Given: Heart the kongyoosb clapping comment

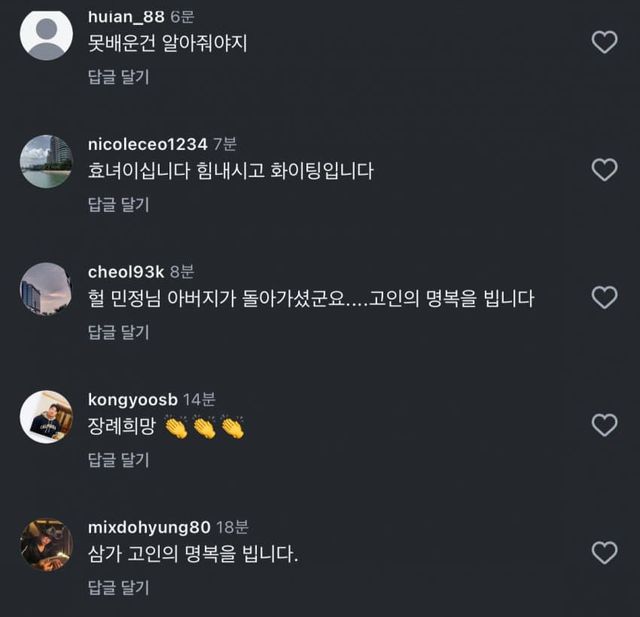Looking at the screenshot, I should coord(604,425).
